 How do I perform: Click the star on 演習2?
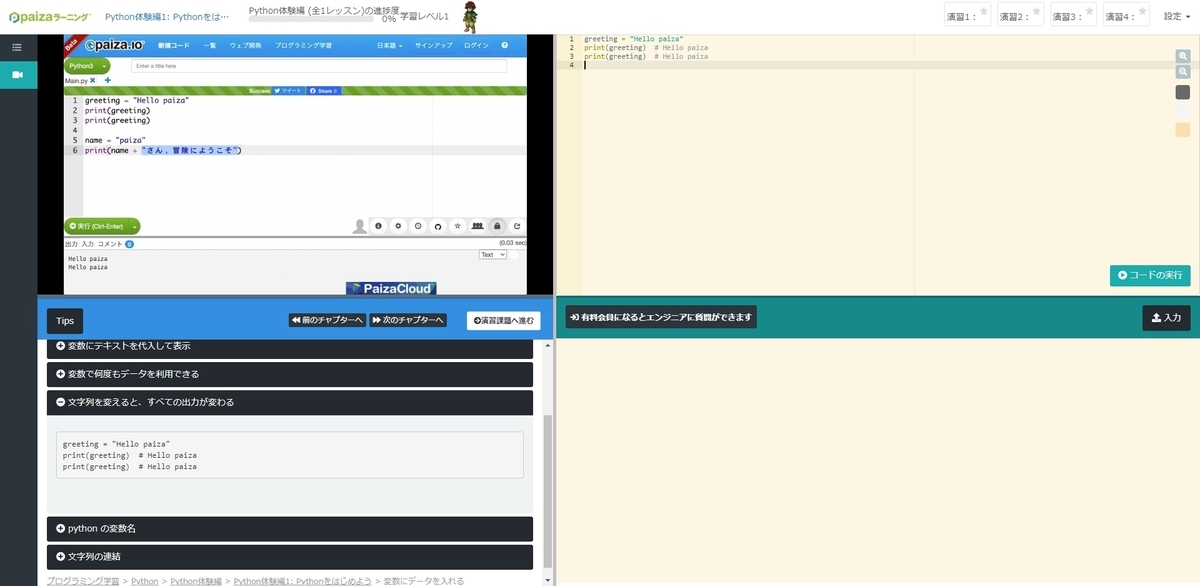[1037, 12]
